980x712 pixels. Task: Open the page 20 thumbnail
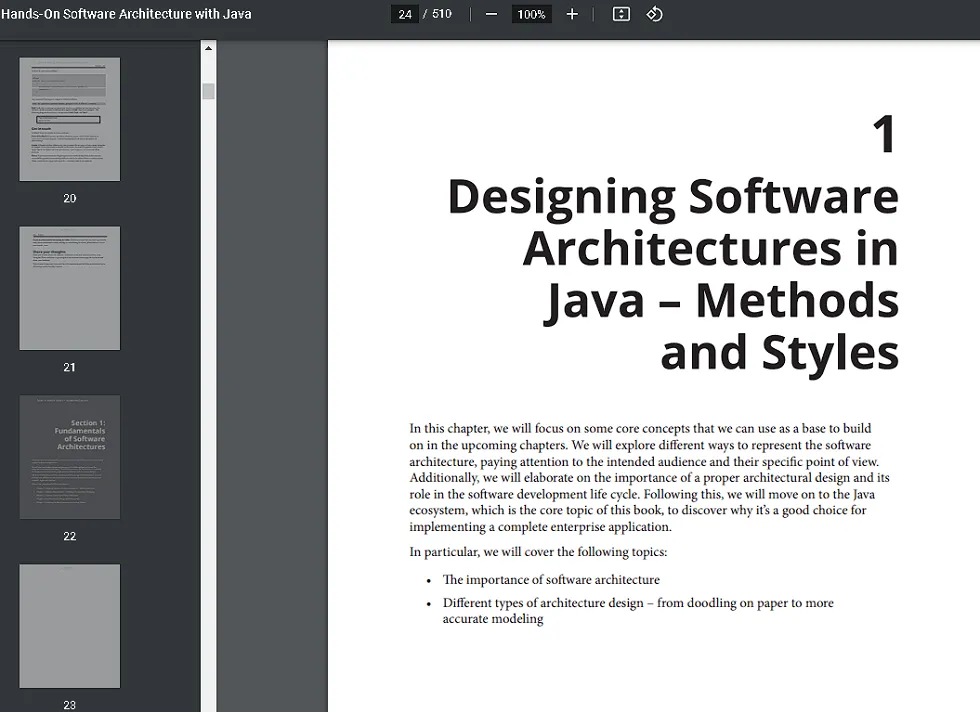click(x=70, y=119)
